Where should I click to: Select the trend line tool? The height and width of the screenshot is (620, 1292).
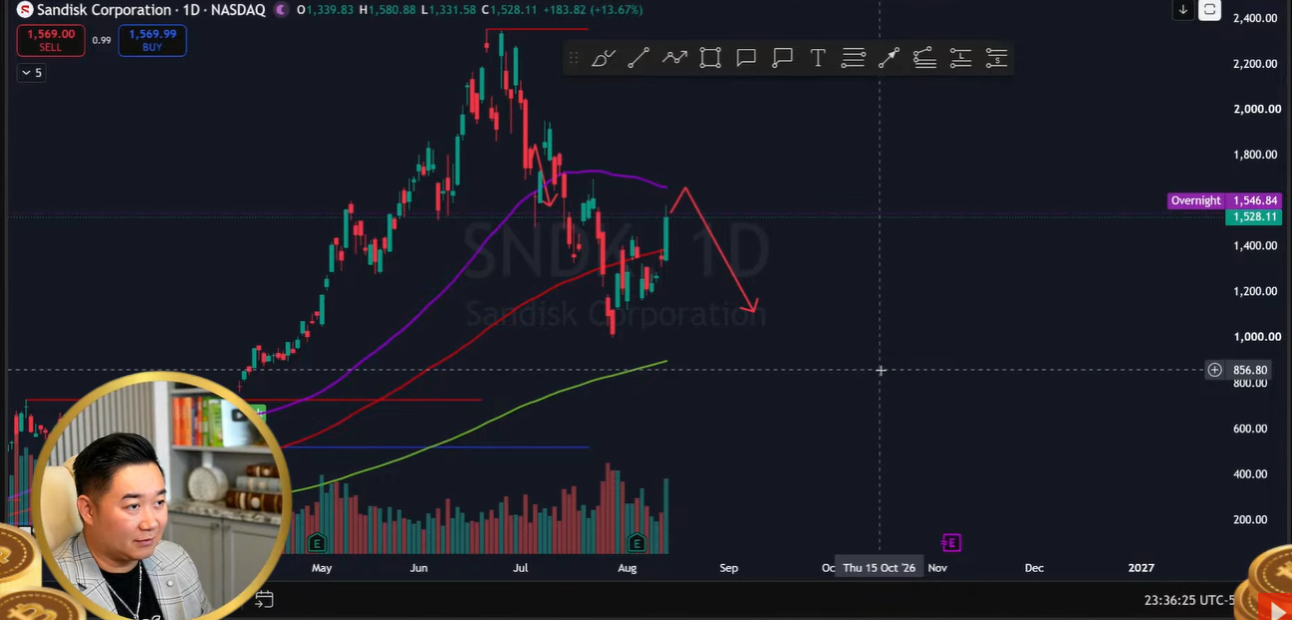click(638, 58)
